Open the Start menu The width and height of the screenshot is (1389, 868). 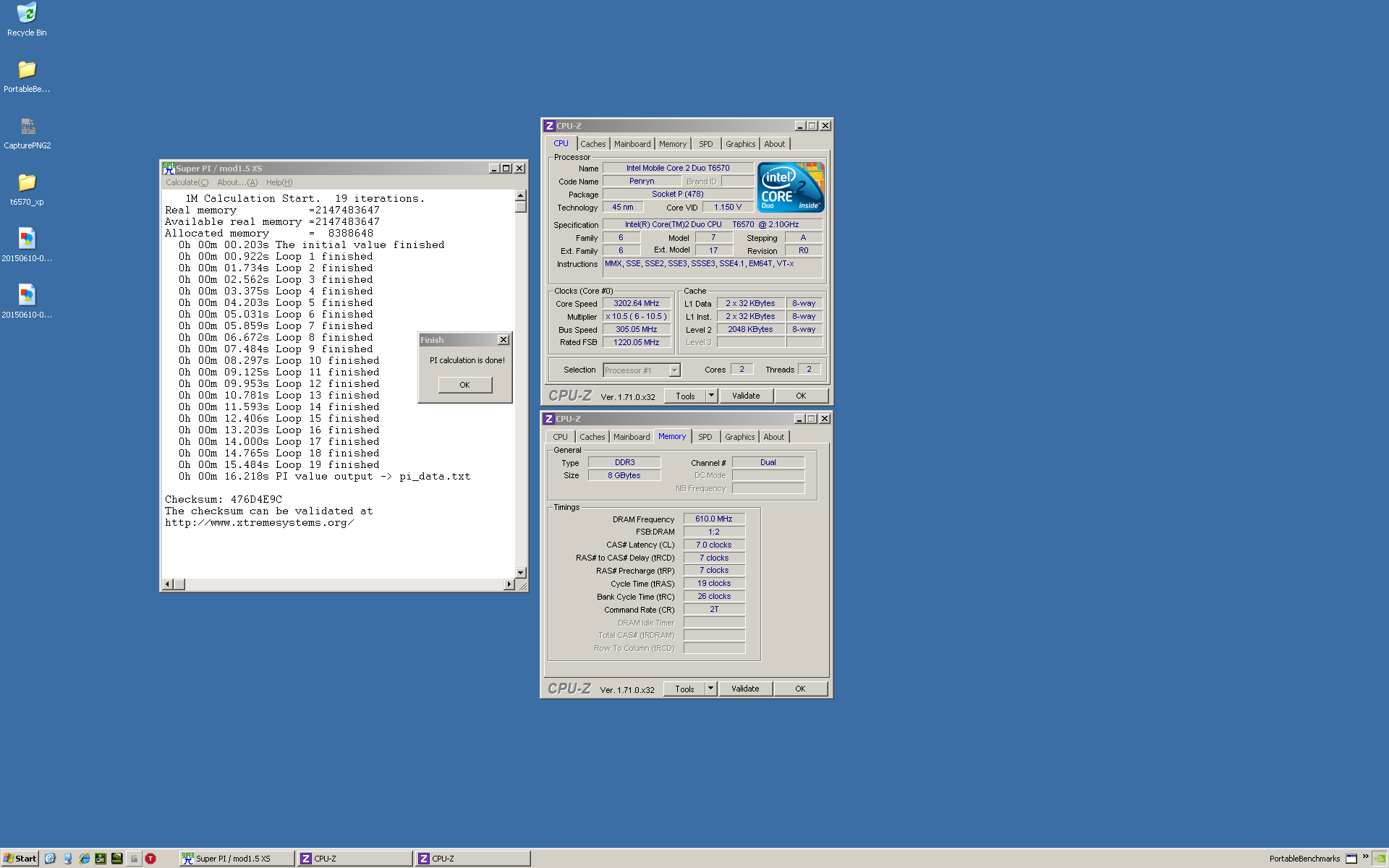pyautogui.click(x=20, y=859)
